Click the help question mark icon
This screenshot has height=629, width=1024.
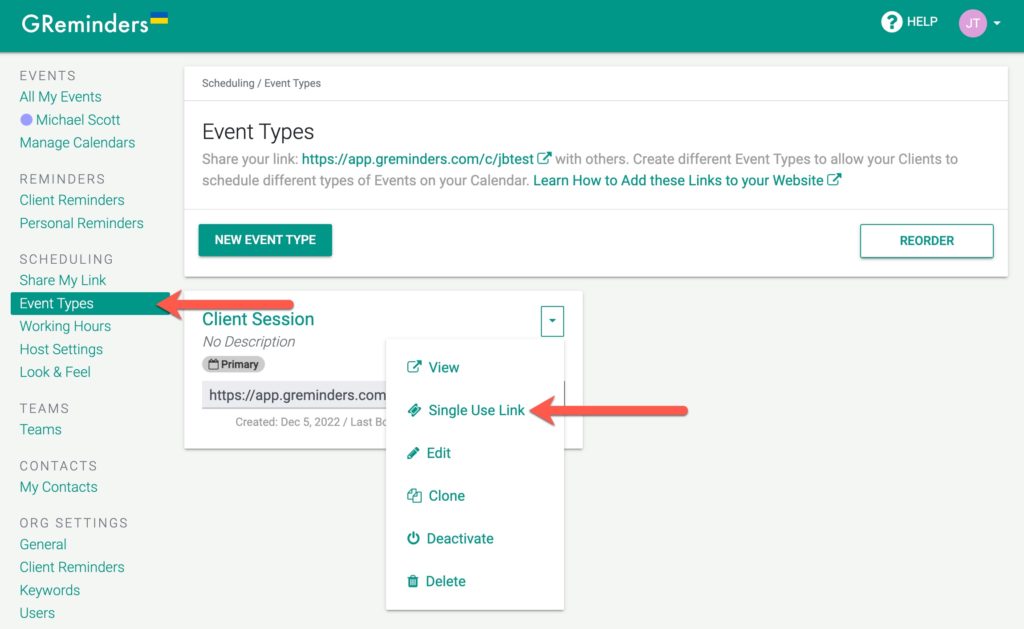891,22
